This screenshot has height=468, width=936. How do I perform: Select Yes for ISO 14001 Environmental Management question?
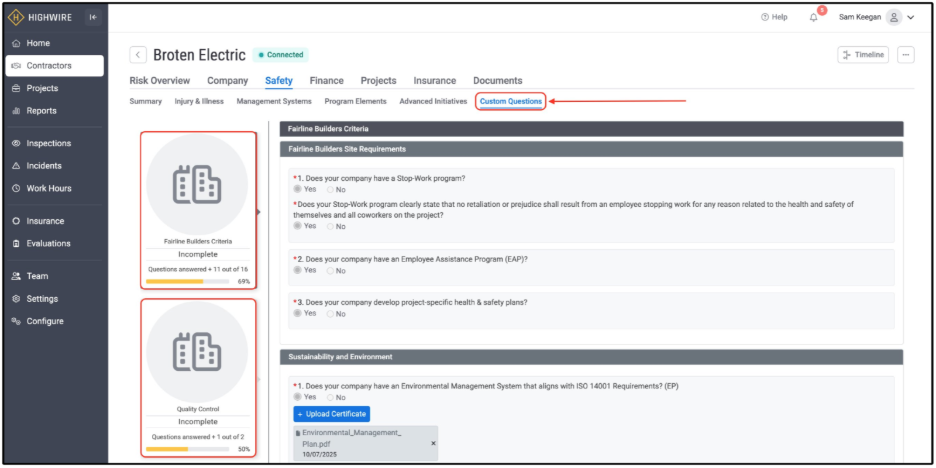tap(297, 396)
